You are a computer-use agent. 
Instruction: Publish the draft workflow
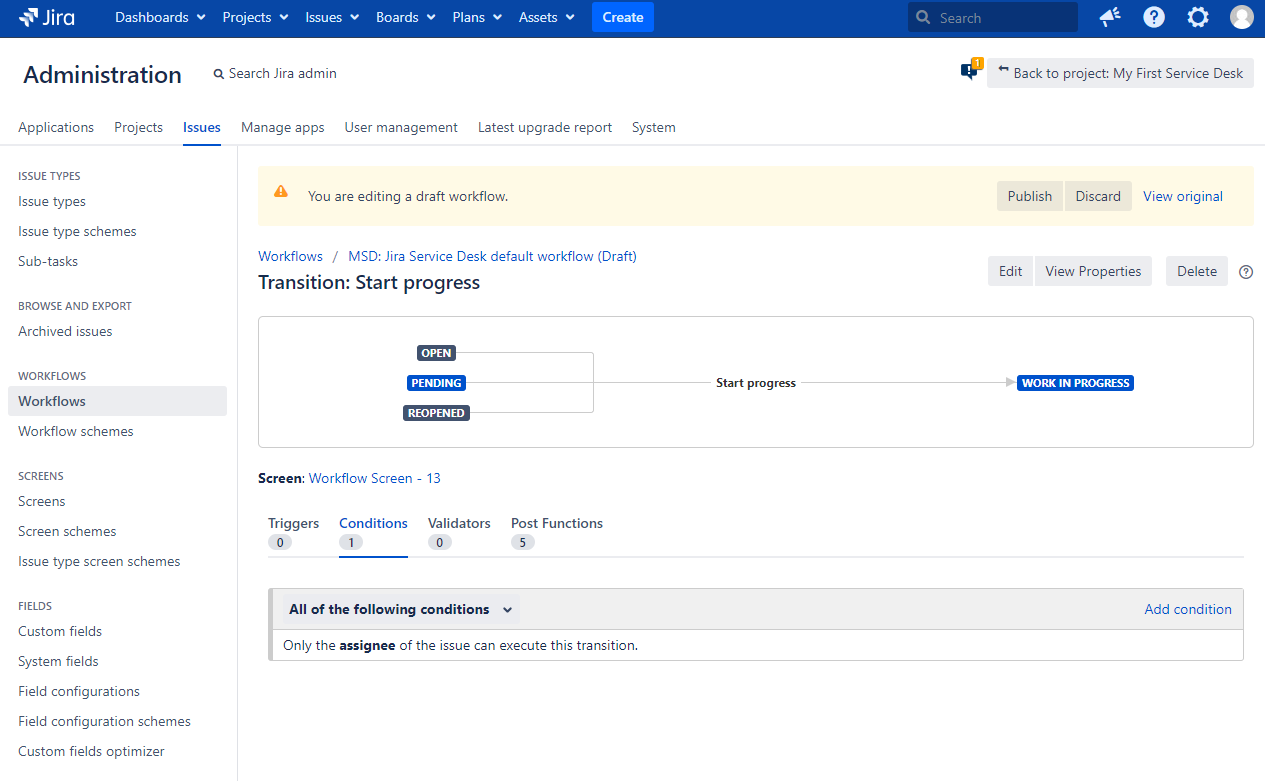[1029, 196]
